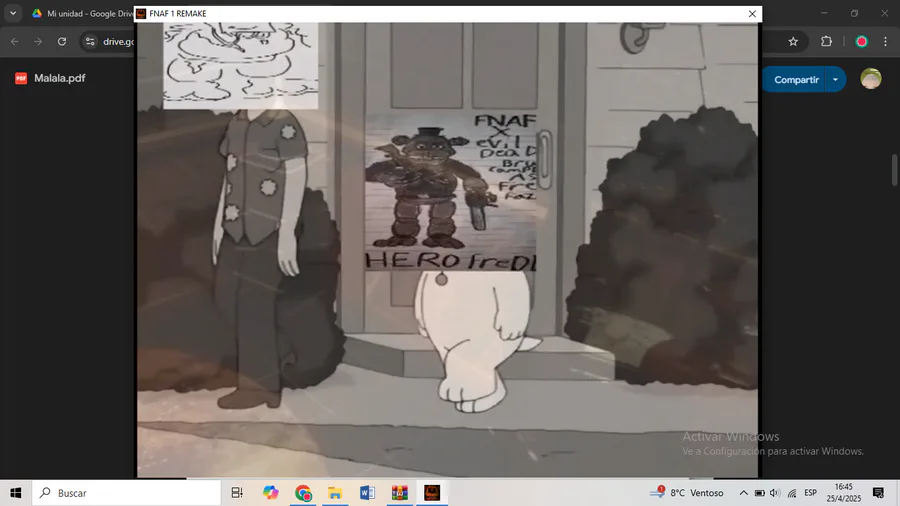Reload the Chrome page
Screen dimensions: 900x506
(61, 41)
